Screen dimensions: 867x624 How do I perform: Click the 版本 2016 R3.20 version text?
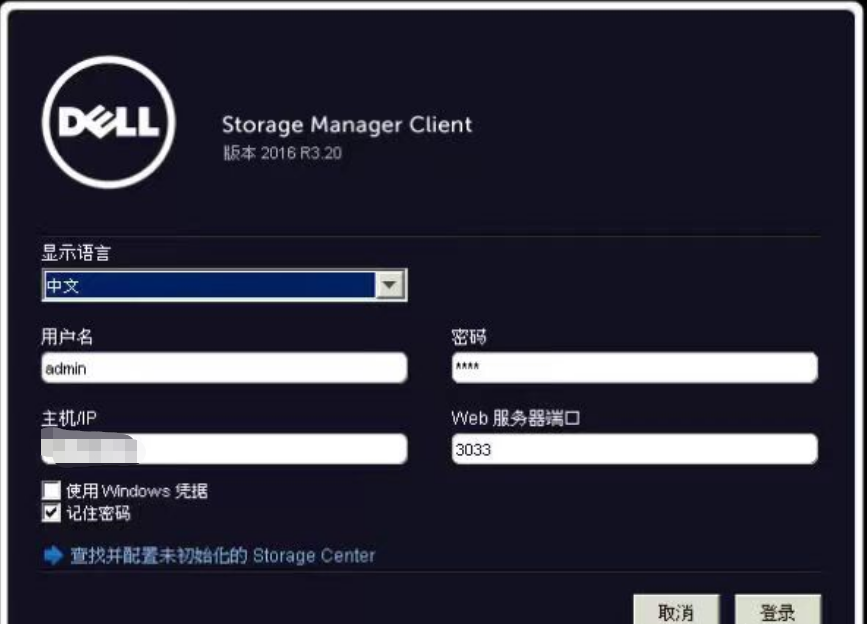[x=281, y=154]
